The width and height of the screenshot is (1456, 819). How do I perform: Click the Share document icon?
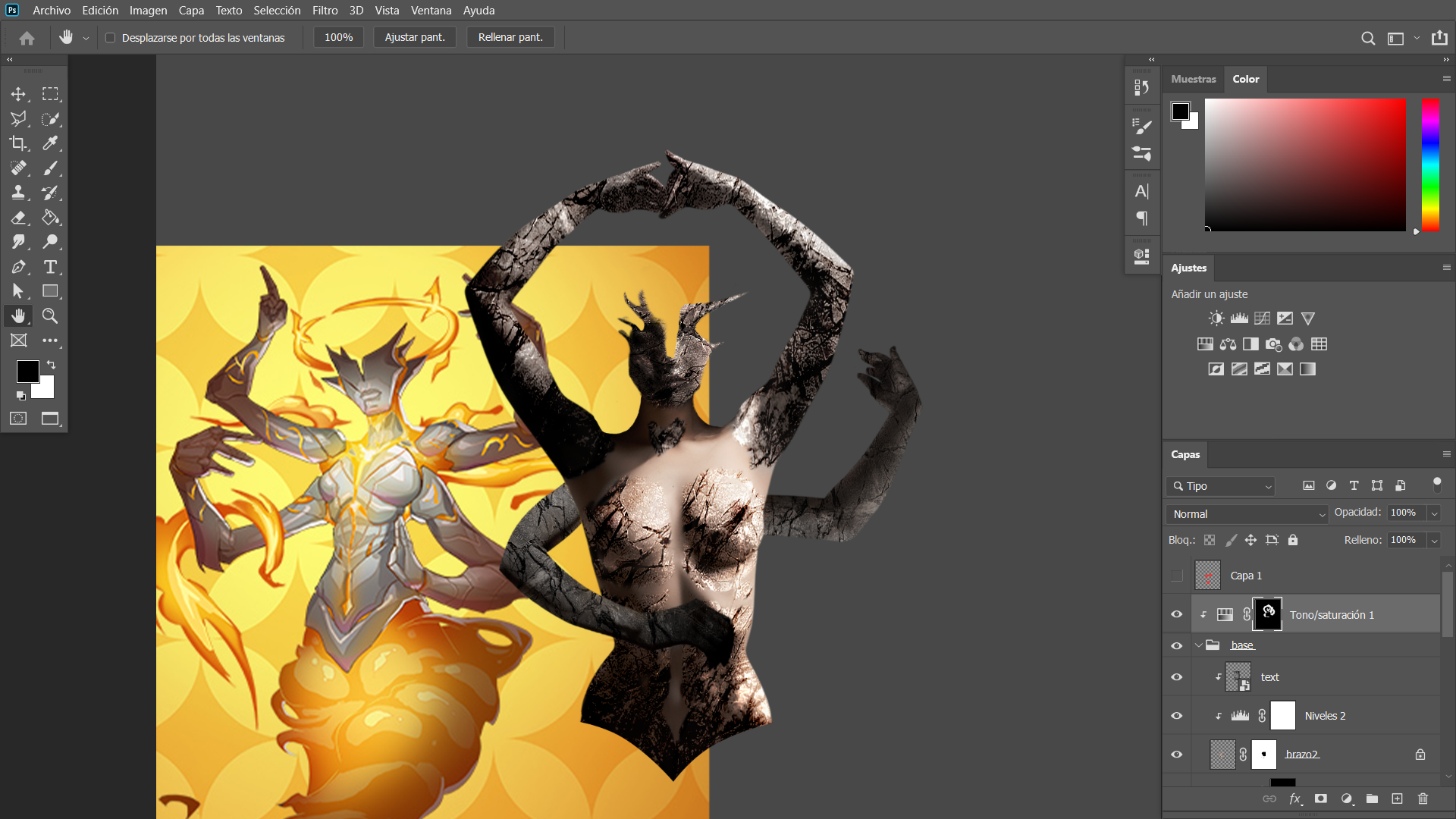coord(1439,38)
